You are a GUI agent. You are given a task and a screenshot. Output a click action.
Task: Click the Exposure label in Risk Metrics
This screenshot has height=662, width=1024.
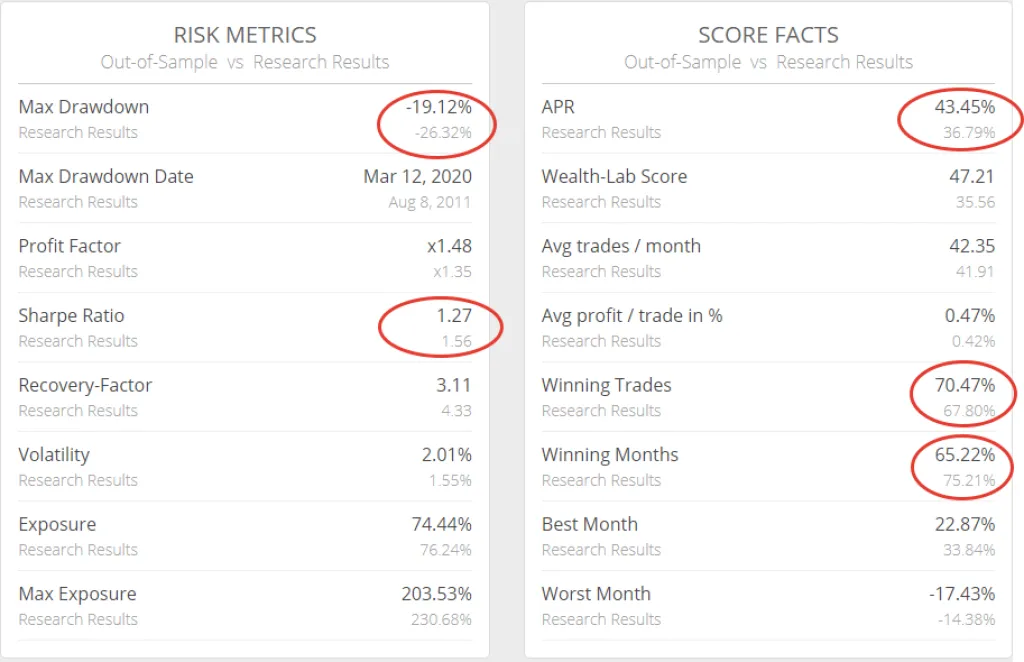[x=57, y=524]
